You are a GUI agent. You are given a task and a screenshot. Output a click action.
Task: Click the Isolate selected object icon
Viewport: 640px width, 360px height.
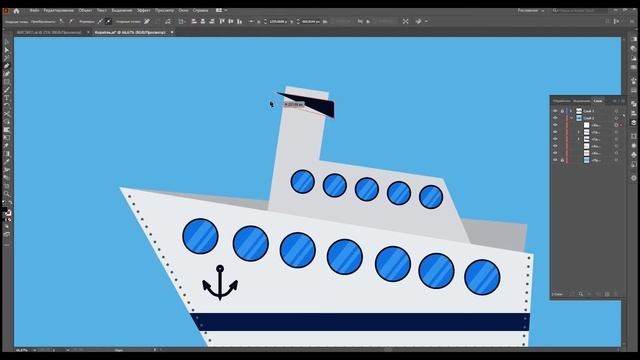click(405, 21)
